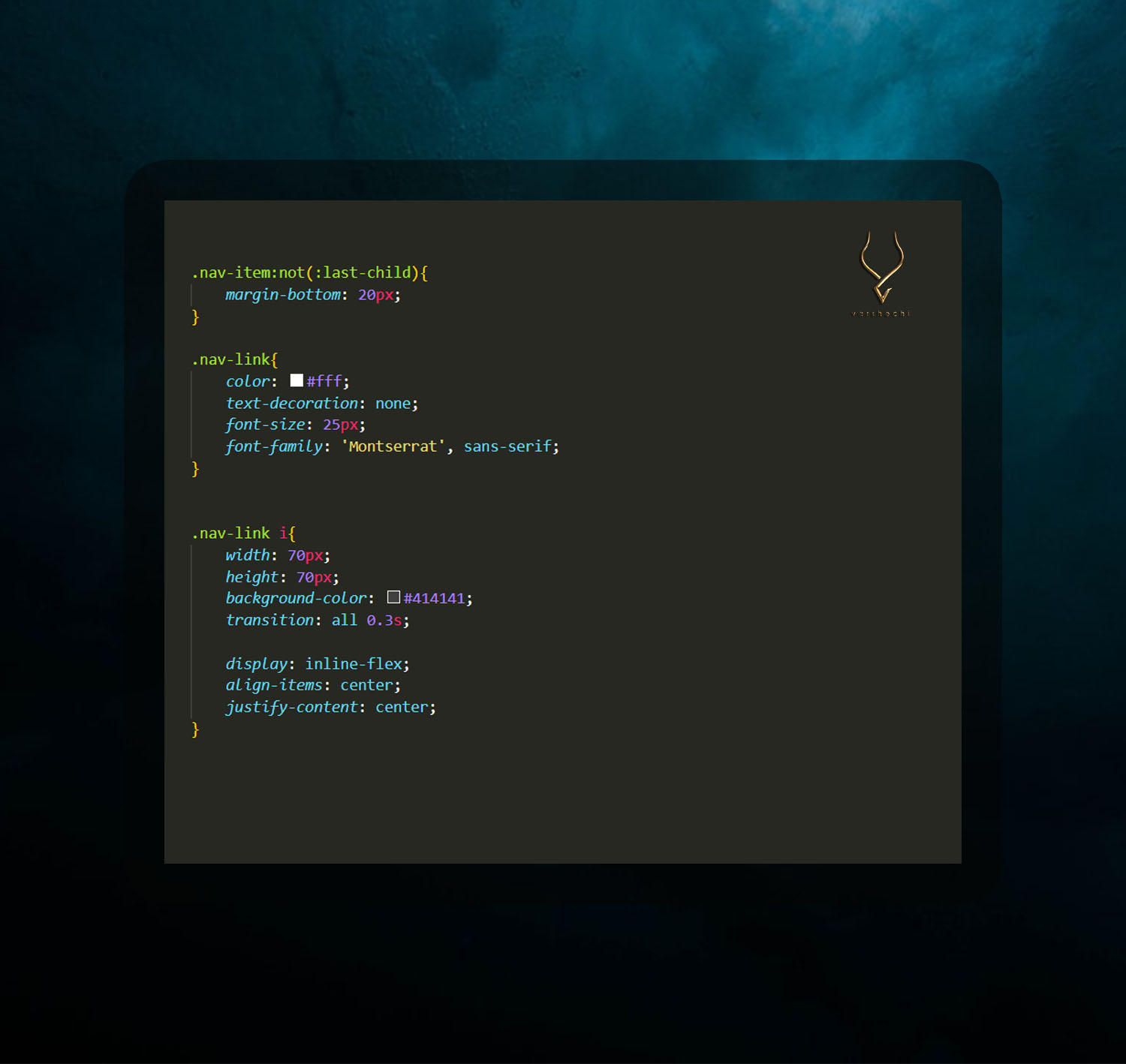
Task: Select the text-decoration property
Action: [292, 403]
